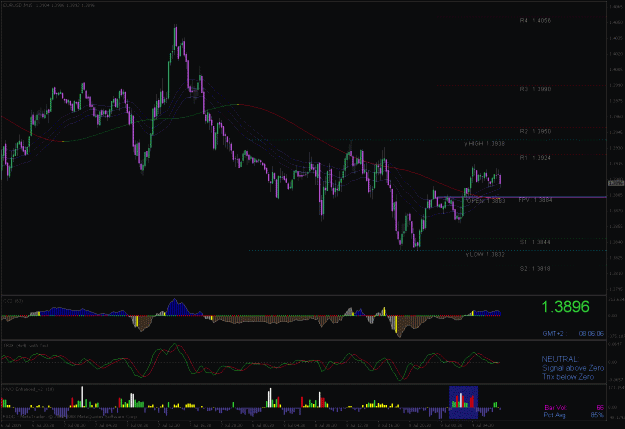
Task: Click the current price tag on price axis
Action: click(616, 183)
